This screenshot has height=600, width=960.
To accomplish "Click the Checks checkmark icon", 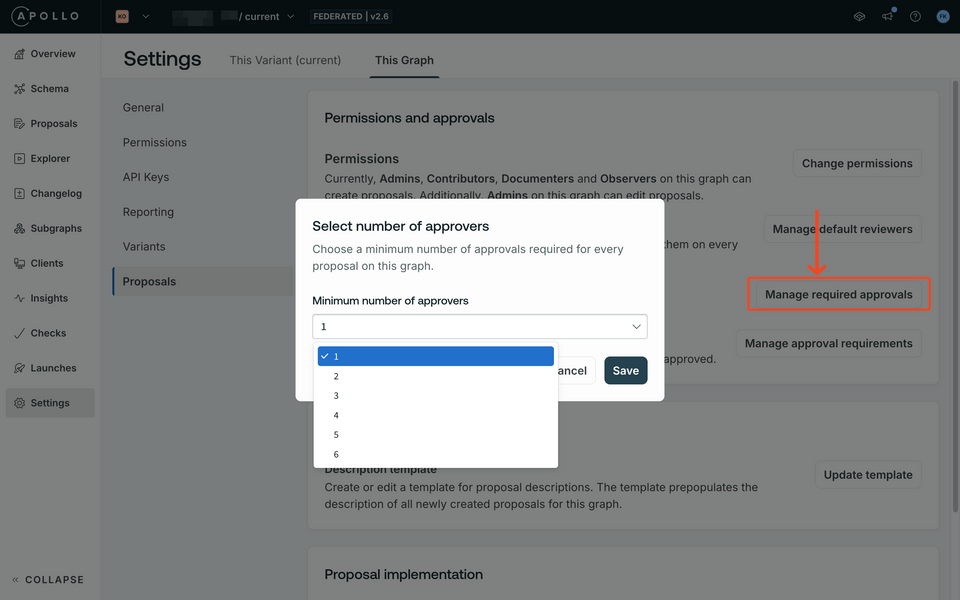I will point(20,333).
